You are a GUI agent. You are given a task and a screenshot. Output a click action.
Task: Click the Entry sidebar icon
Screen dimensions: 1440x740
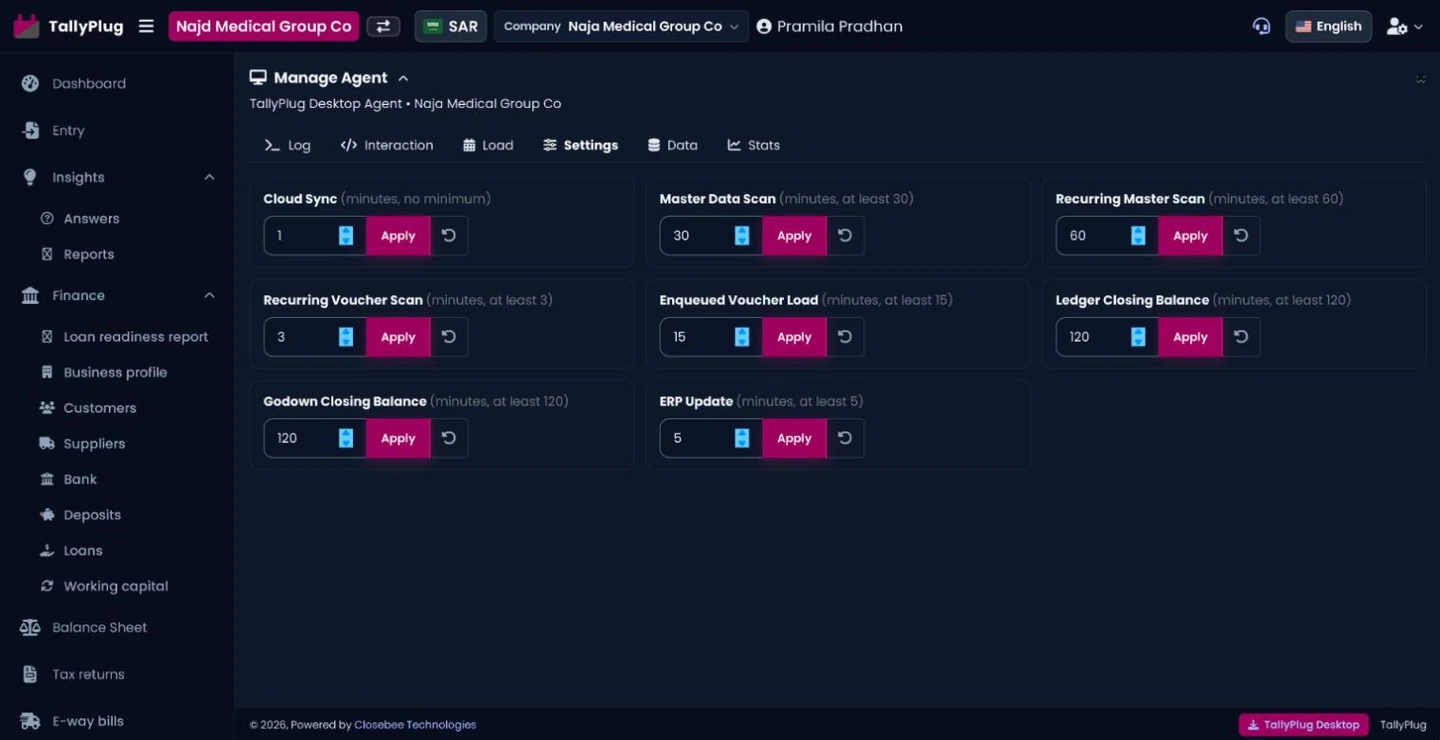[x=30, y=130]
